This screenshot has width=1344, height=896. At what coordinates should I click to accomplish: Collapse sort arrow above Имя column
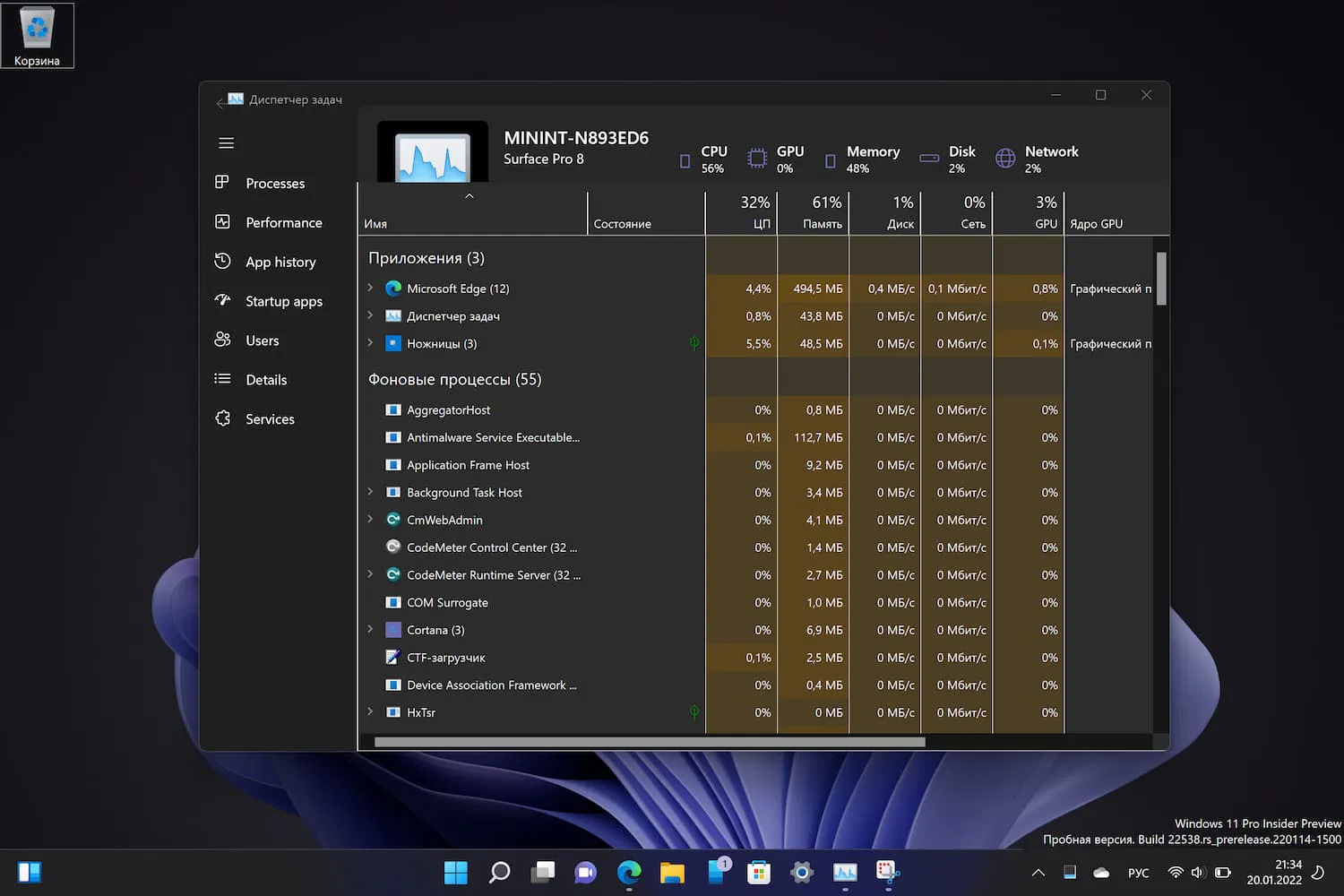[470, 196]
